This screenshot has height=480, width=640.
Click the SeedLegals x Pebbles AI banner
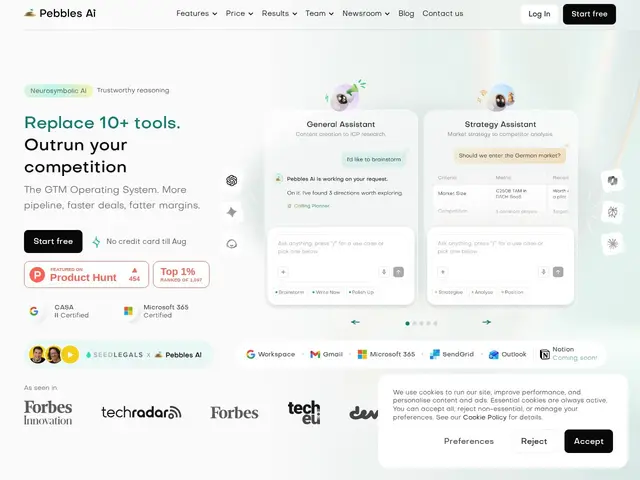tap(119, 355)
